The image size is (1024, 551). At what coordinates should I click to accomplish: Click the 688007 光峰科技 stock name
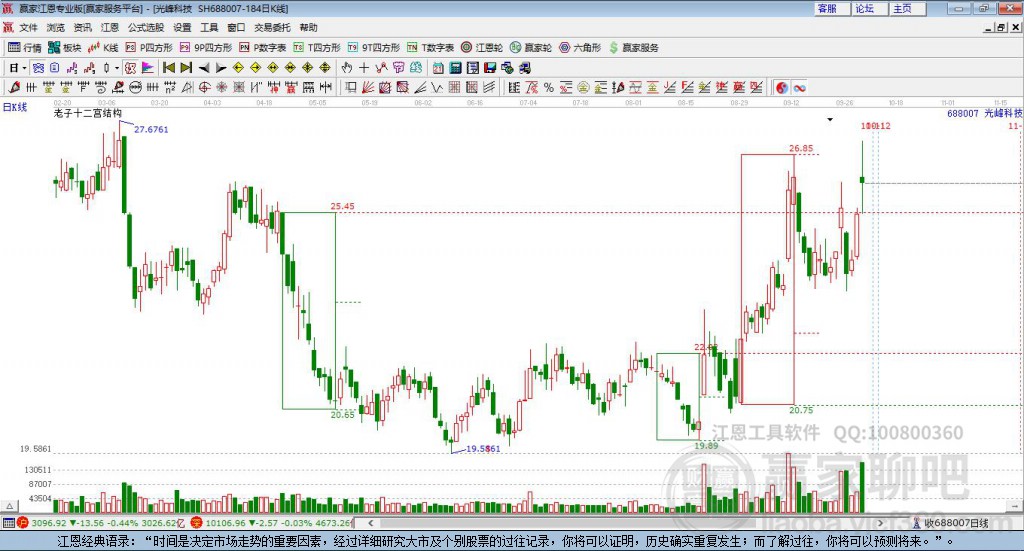pyautogui.click(x=985, y=113)
